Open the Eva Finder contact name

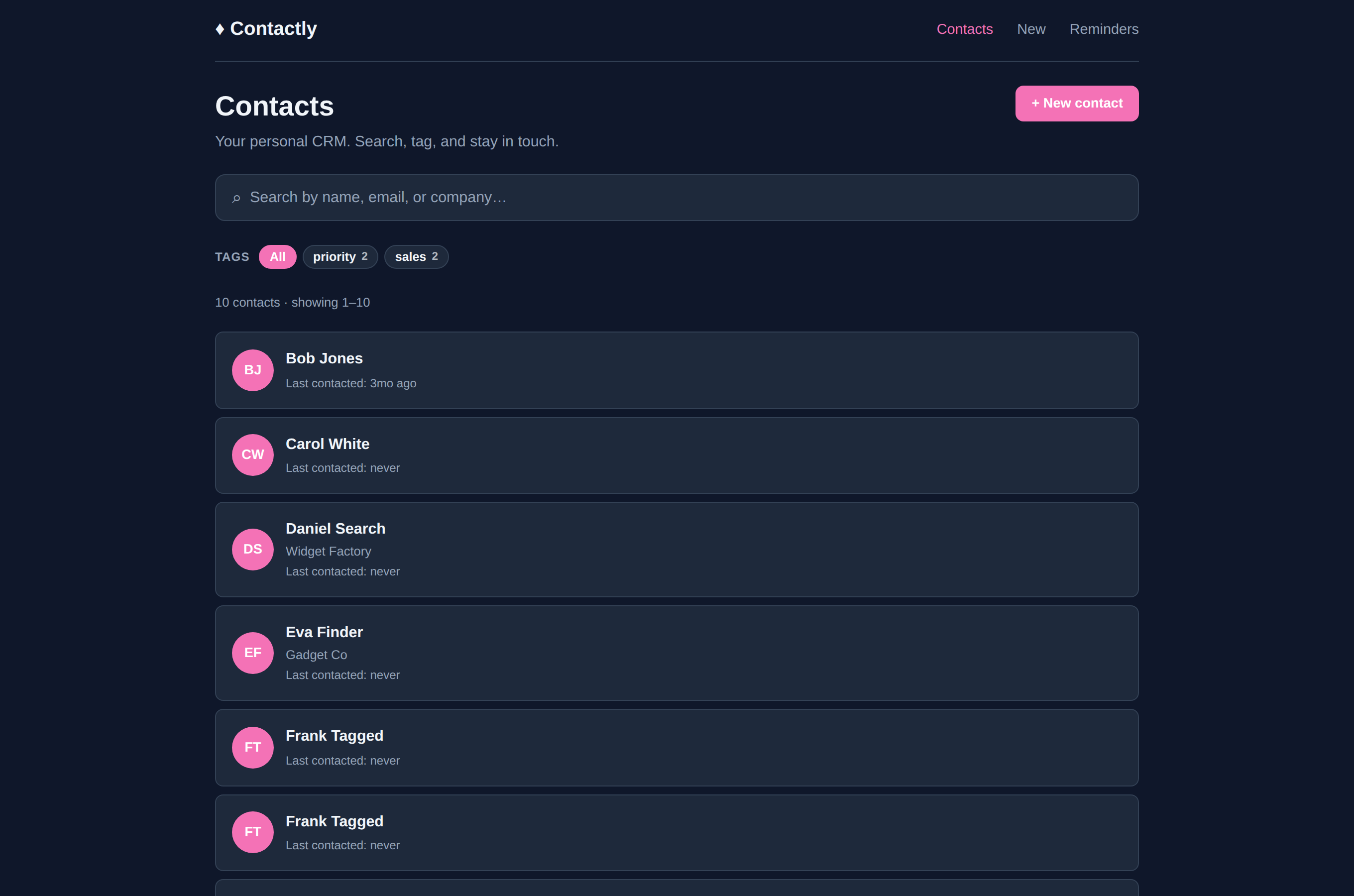(324, 632)
